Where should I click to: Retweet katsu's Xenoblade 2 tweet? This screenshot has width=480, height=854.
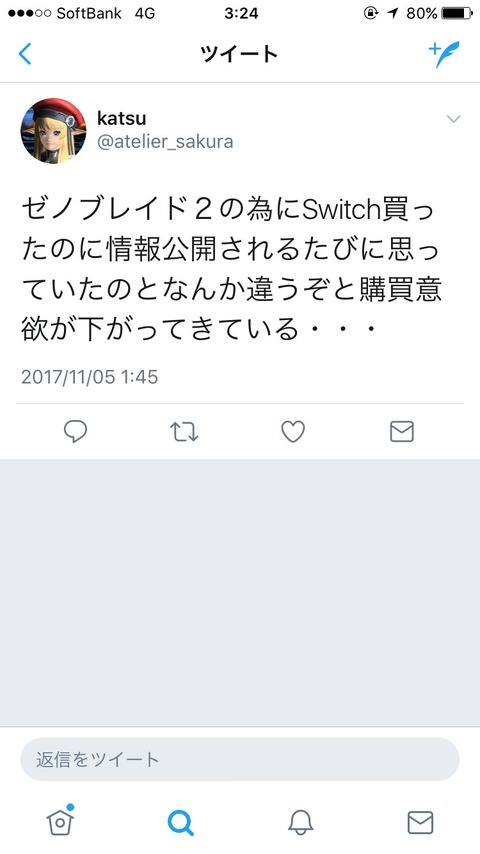184,432
